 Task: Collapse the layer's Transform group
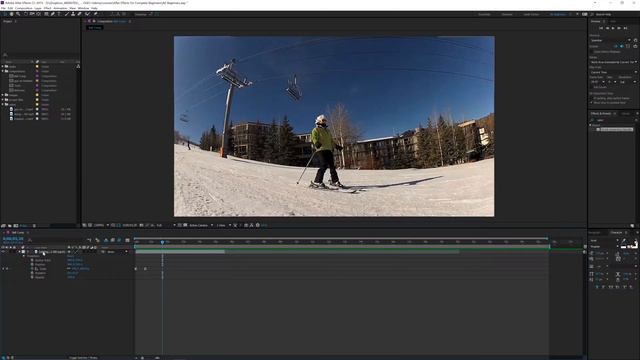click(x=24, y=256)
